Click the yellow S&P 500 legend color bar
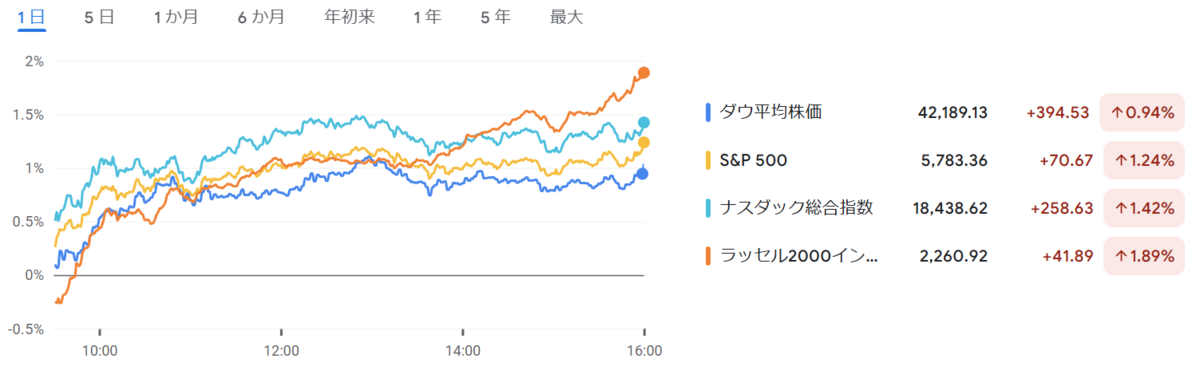Viewport: 1200px width, 378px height. tap(709, 160)
